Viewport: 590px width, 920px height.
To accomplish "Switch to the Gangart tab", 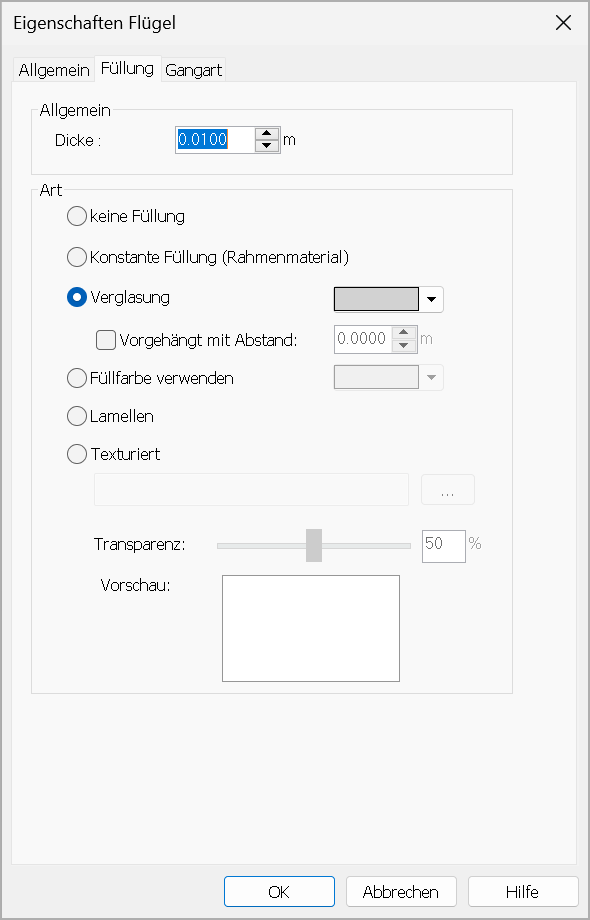I will [194, 70].
